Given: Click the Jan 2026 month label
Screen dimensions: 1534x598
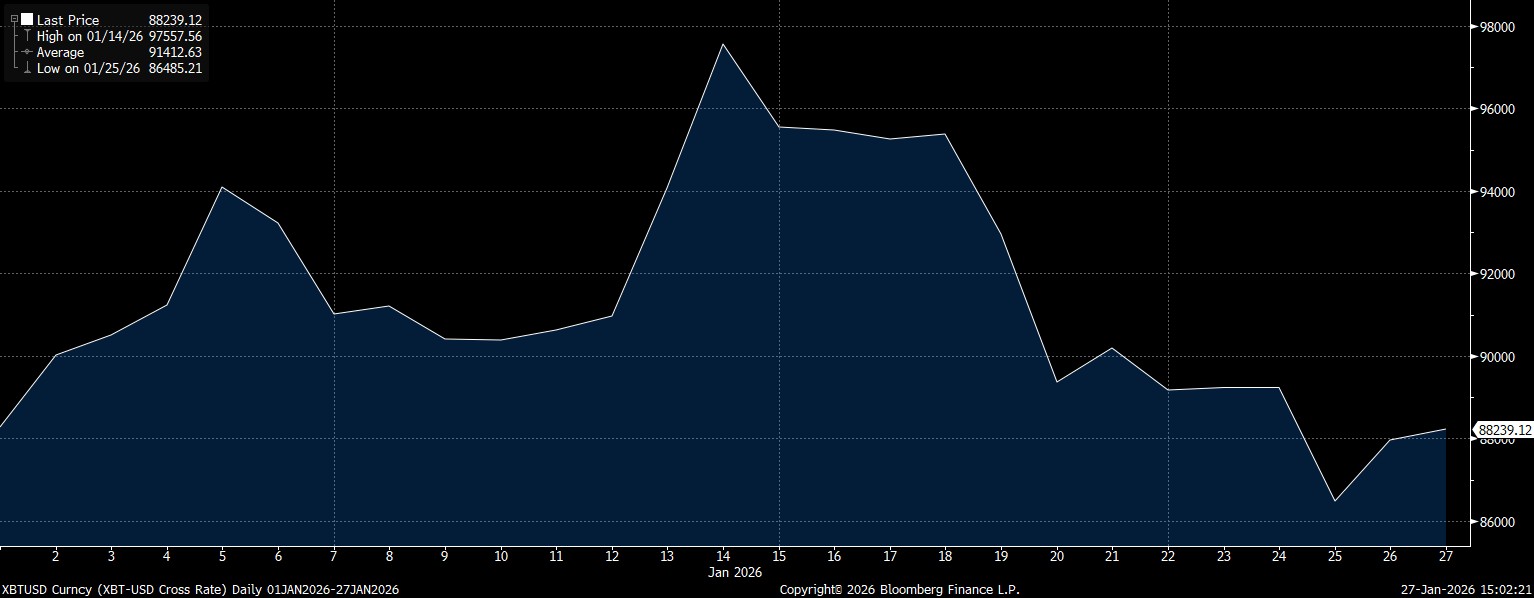Looking at the screenshot, I should tap(735, 573).
